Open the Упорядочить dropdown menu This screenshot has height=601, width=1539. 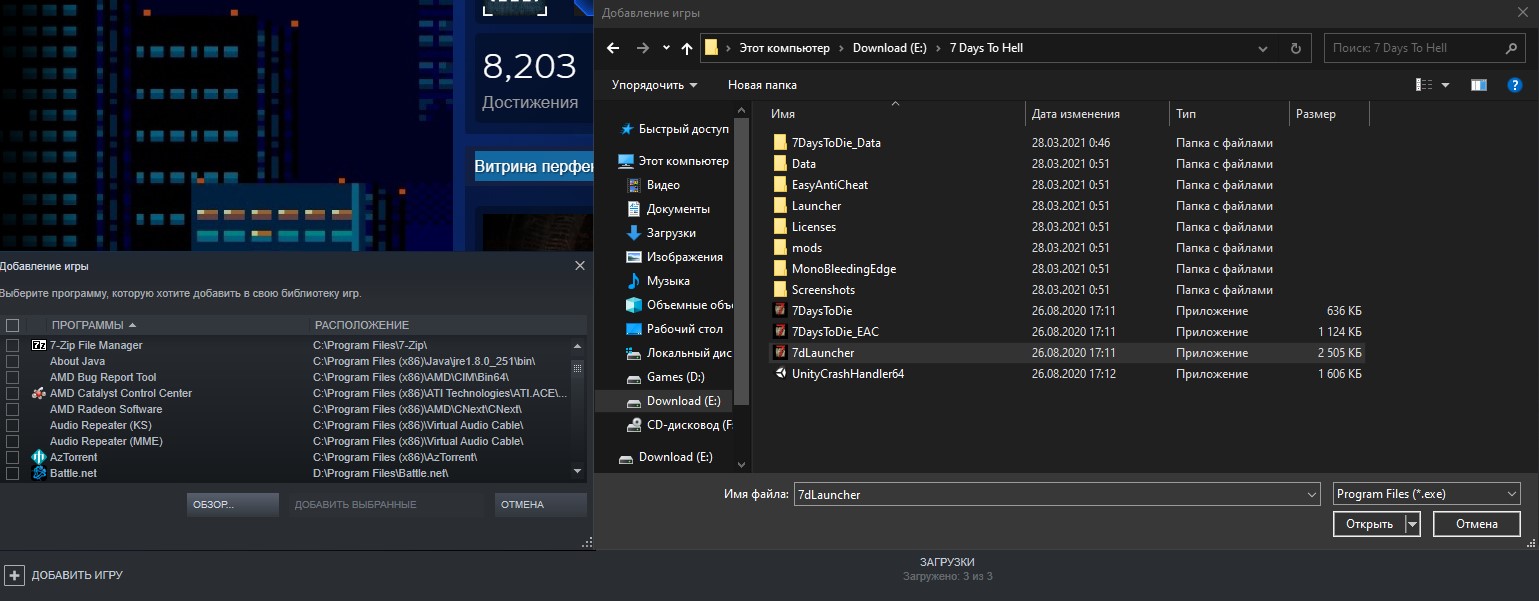coord(655,85)
